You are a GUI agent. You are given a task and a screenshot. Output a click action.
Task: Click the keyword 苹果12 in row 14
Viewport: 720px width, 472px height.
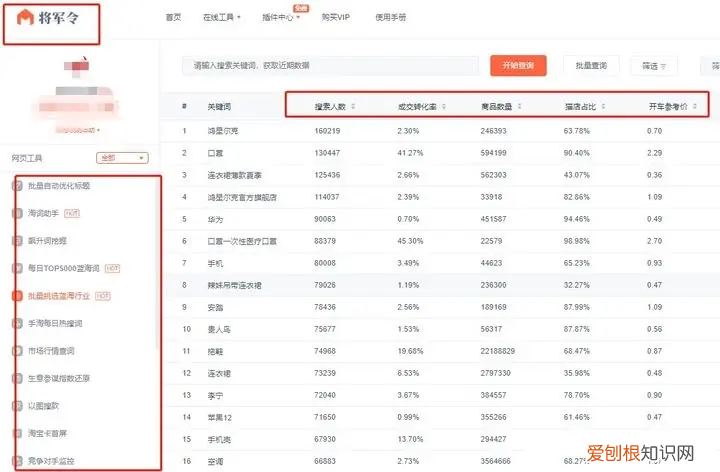219,417
